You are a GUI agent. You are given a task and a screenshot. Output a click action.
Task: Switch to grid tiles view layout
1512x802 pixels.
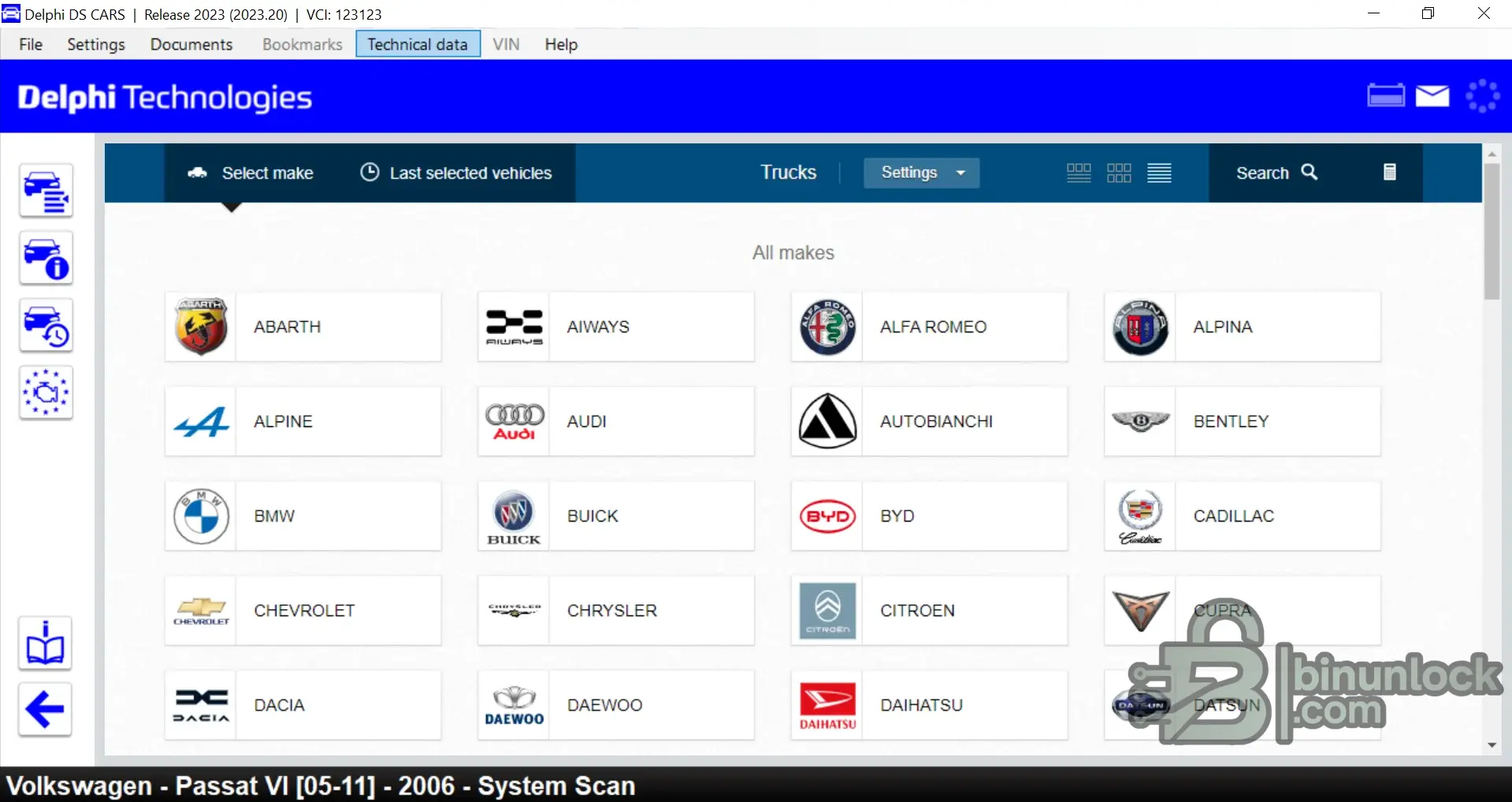coord(1119,173)
